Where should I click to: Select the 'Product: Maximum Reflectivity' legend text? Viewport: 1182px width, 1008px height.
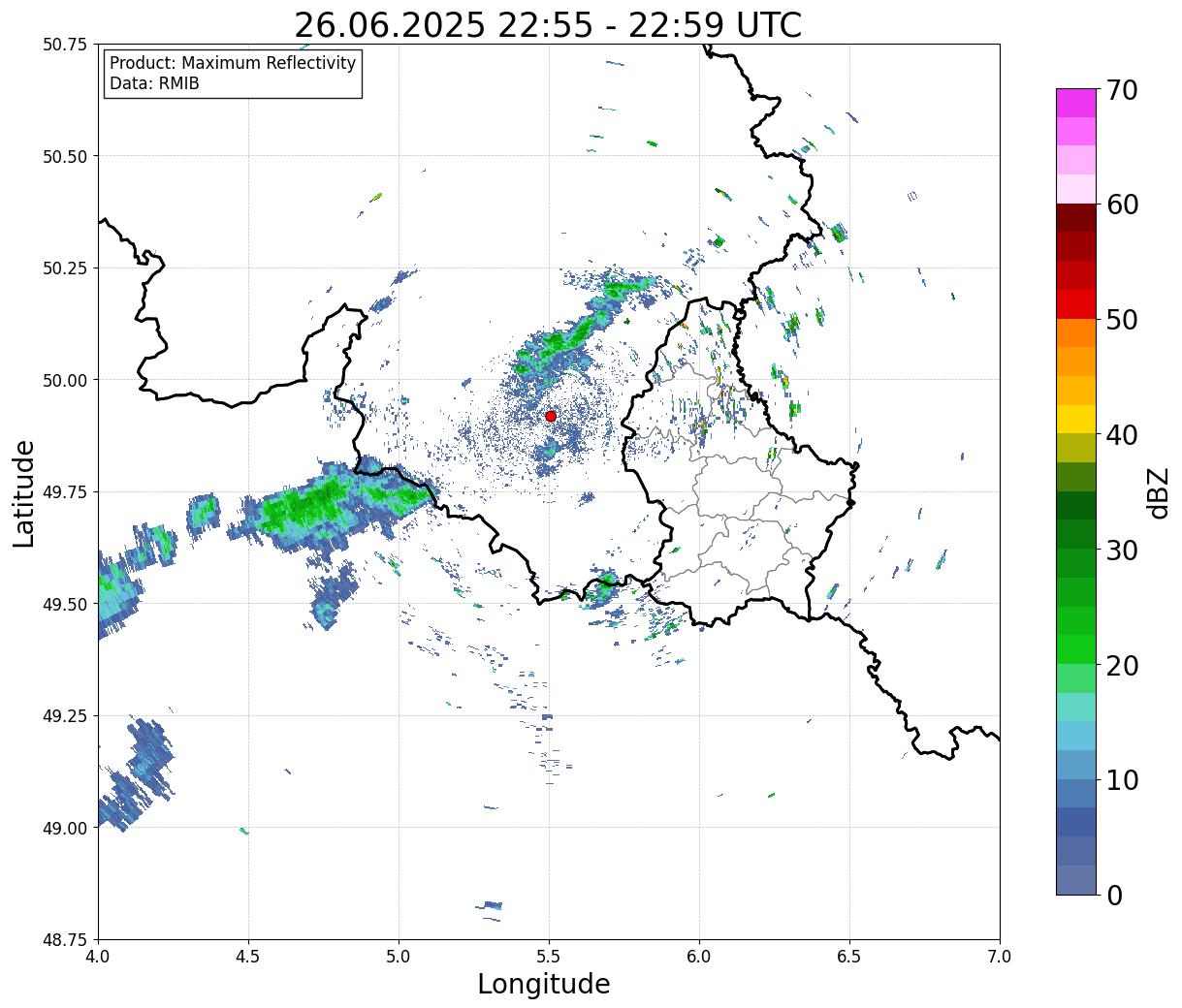(x=233, y=63)
